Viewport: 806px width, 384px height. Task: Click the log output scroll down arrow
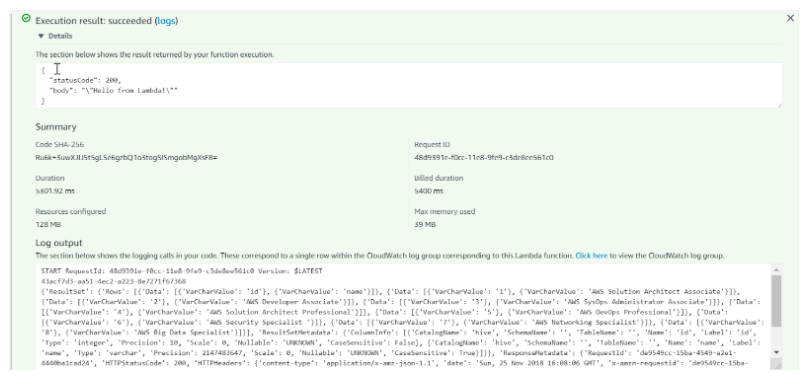[776, 352]
